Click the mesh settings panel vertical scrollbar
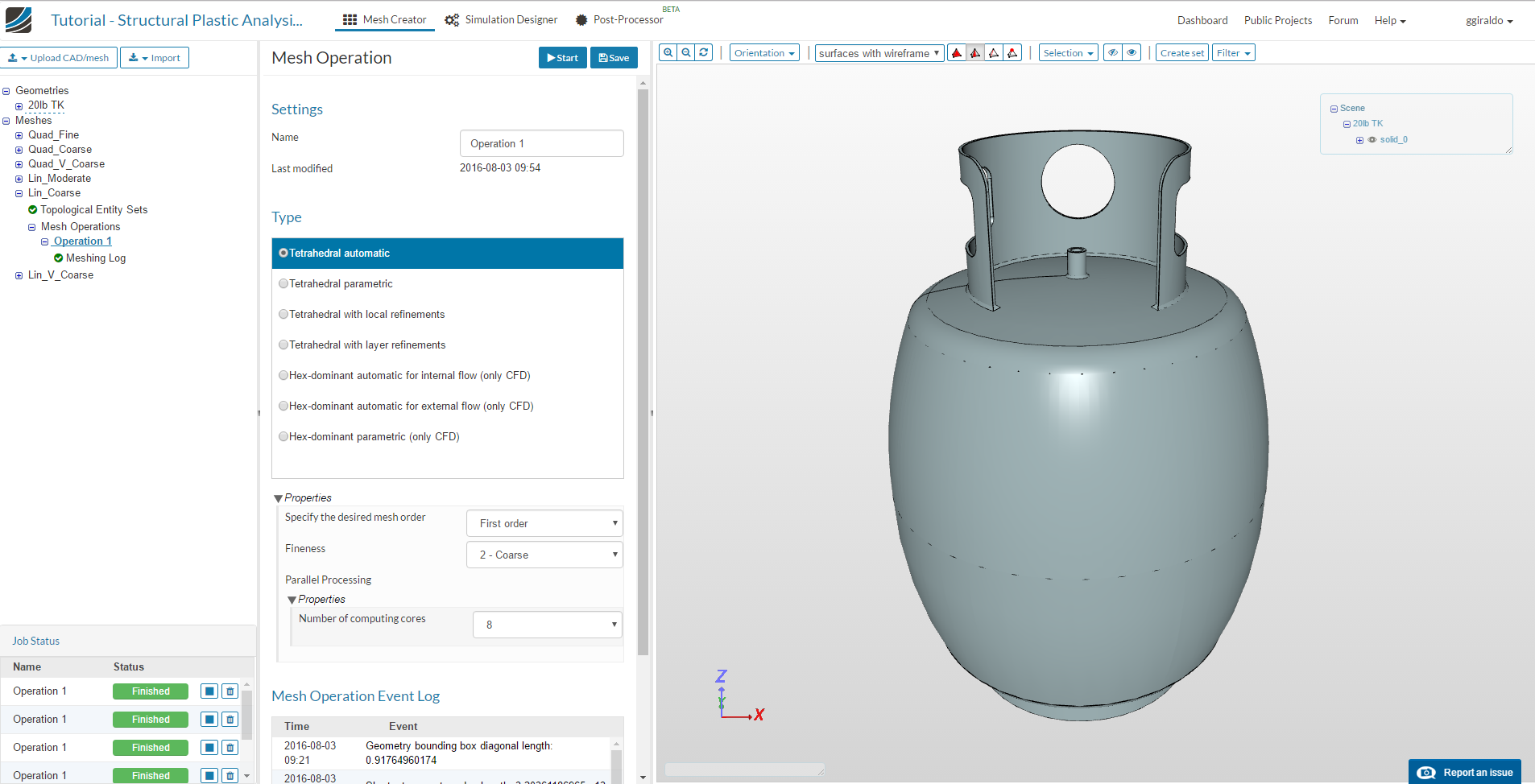Image resolution: width=1535 pixels, height=784 pixels. [643, 370]
